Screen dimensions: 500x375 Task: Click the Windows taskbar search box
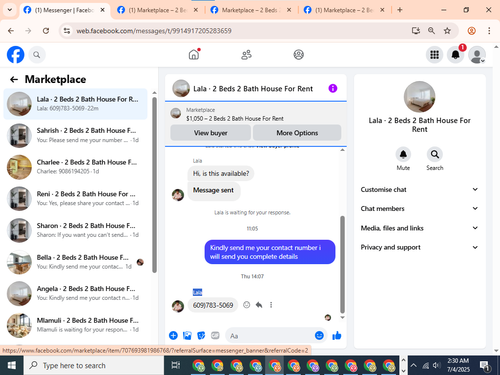(x=94, y=366)
